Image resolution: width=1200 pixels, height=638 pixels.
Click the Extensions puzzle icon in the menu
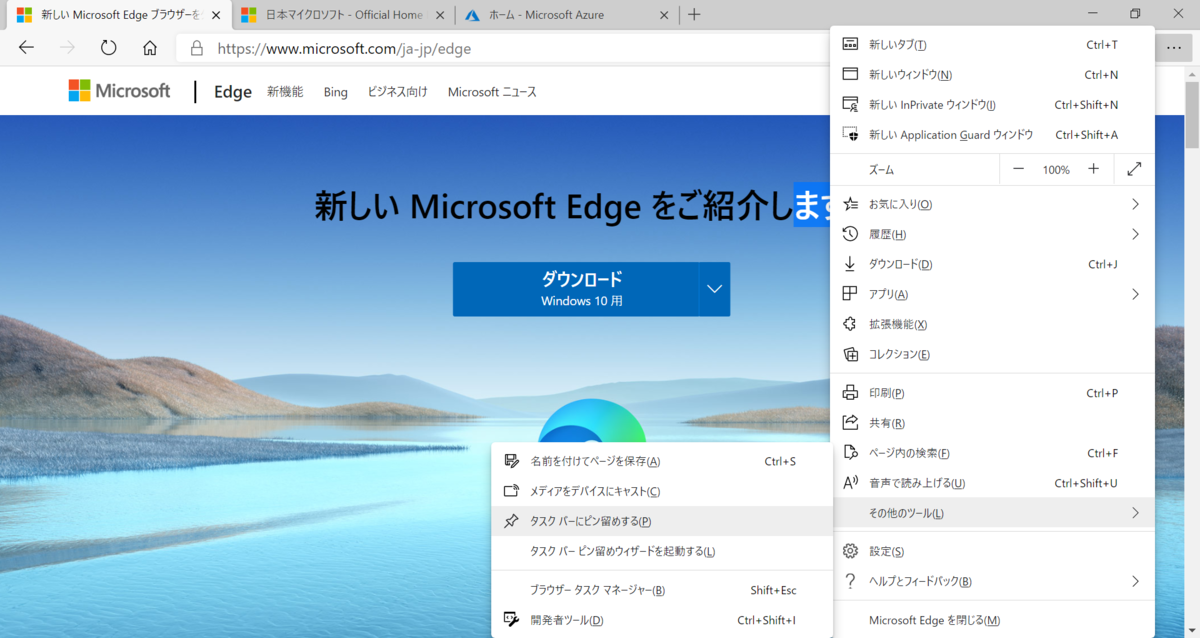(x=851, y=324)
